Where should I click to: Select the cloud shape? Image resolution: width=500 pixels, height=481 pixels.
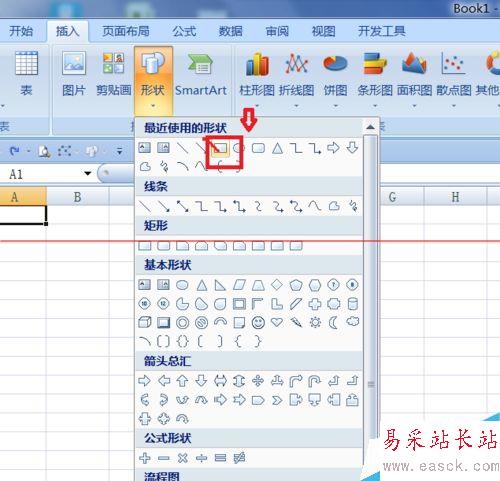click(353, 322)
